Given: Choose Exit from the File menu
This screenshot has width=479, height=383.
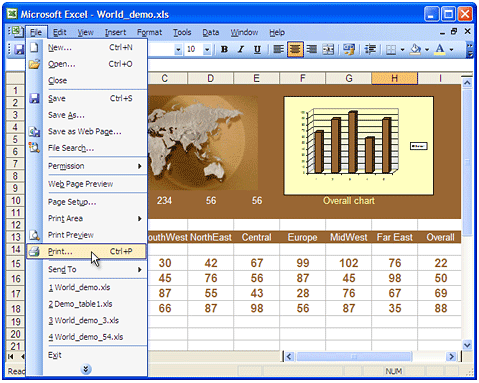Looking at the screenshot, I should click(x=87, y=355).
